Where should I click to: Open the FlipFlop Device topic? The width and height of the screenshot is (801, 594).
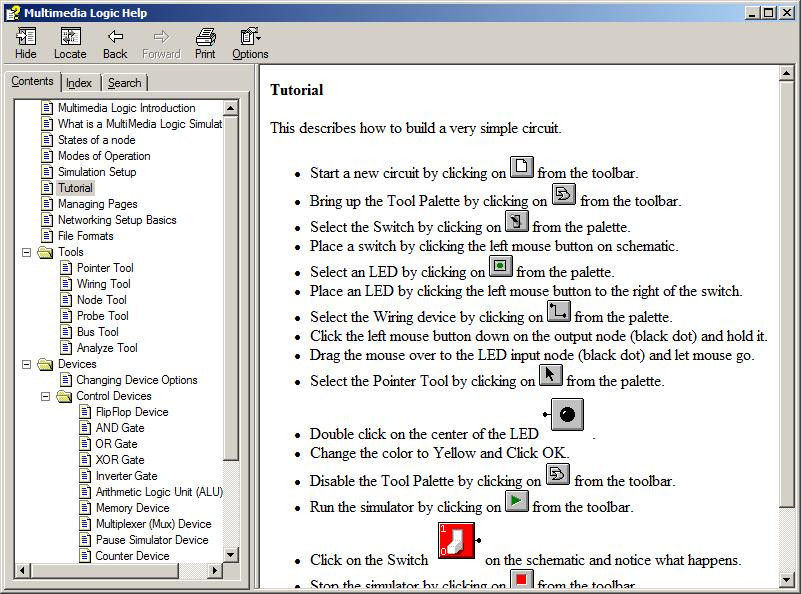[x=132, y=412]
